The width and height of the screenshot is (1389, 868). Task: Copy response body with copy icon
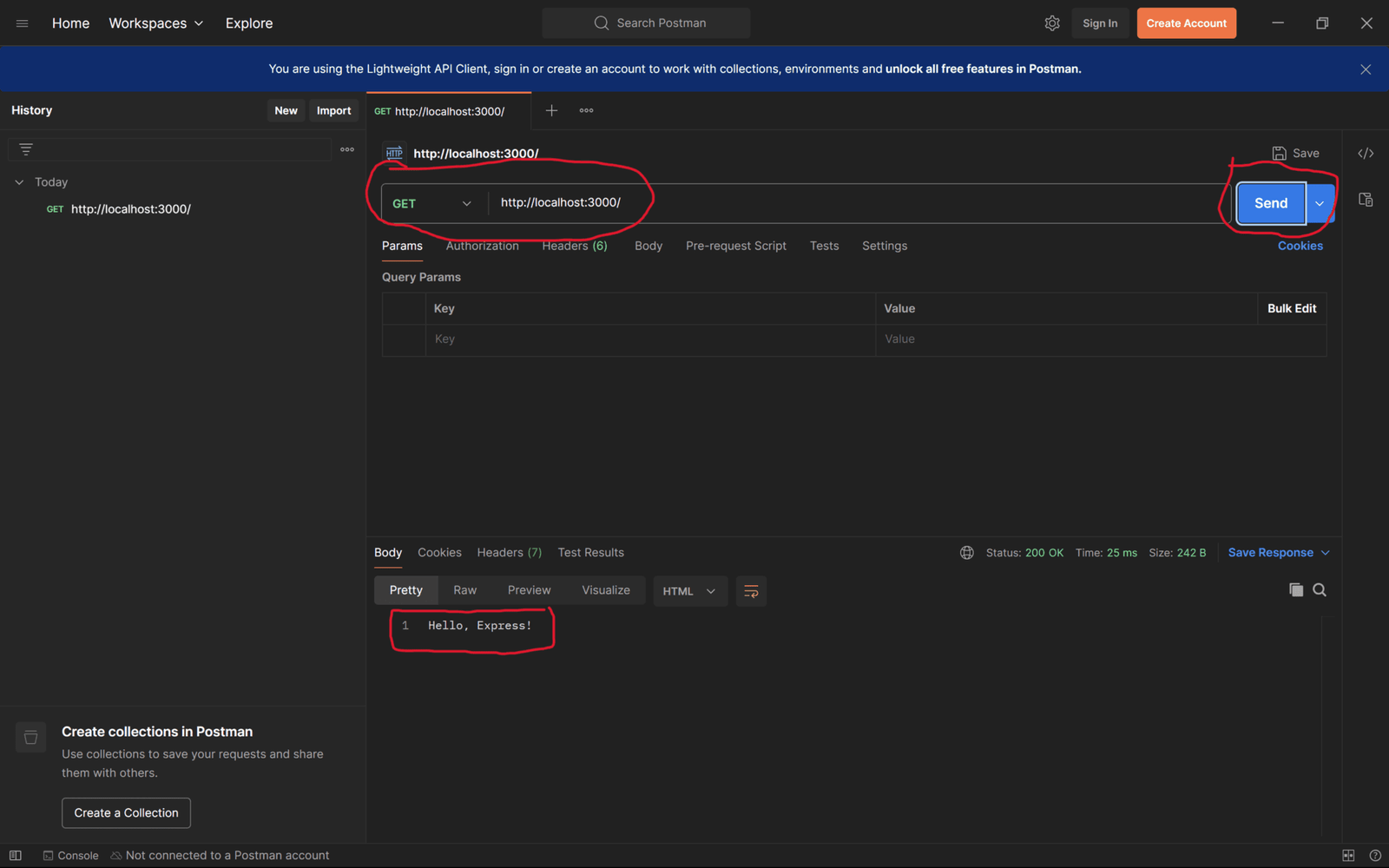[x=1296, y=590]
